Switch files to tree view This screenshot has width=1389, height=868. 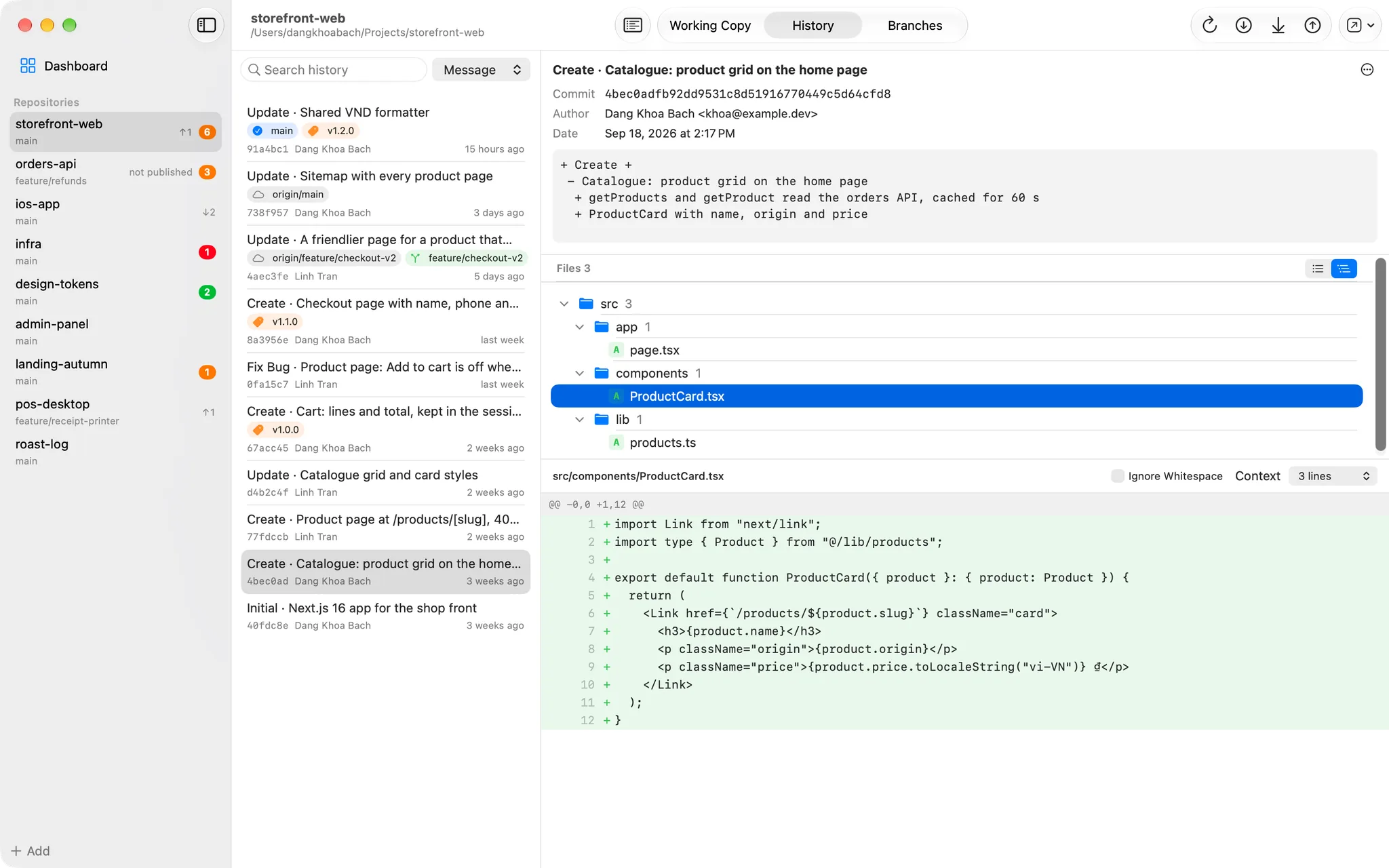click(x=1344, y=269)
